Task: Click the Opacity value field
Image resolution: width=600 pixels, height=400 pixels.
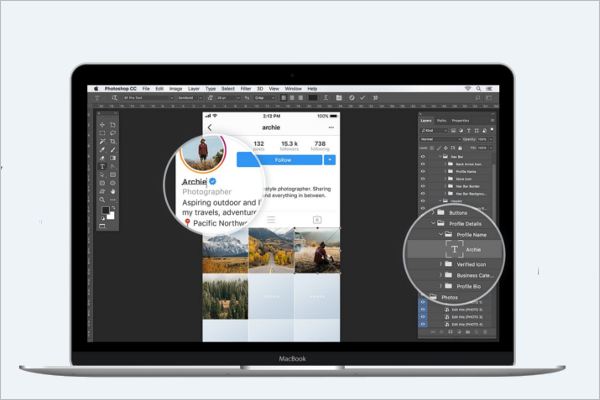Action: click(482, 139)
